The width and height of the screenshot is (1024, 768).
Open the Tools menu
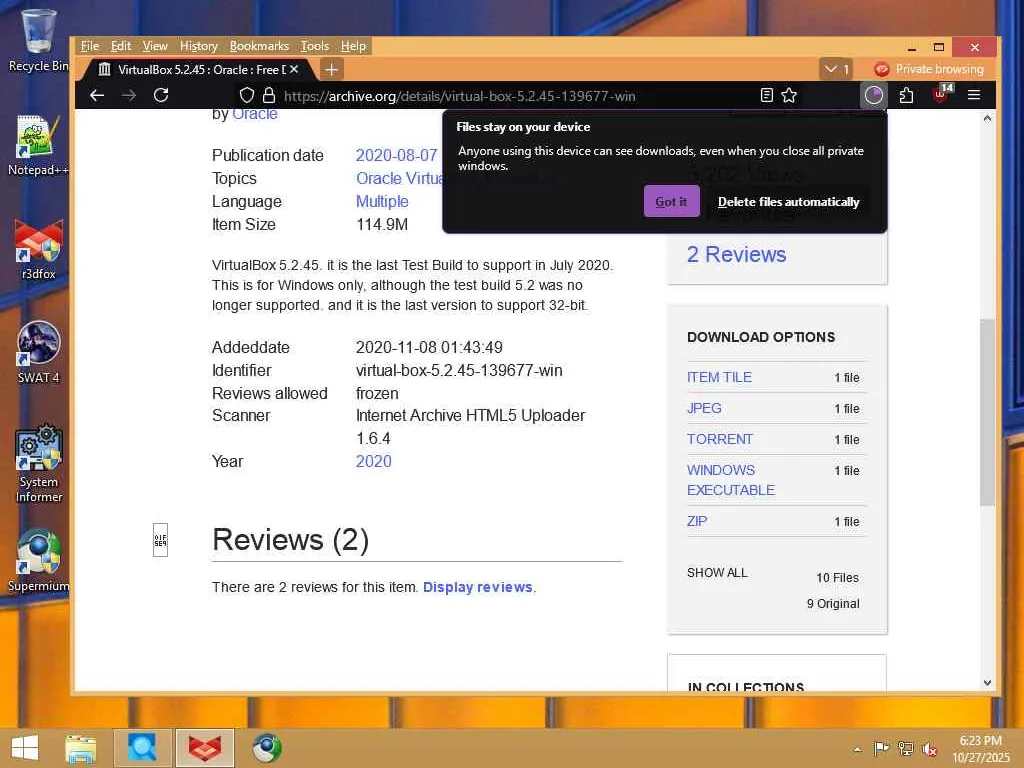pyautogui.click(x=315, y=46)
